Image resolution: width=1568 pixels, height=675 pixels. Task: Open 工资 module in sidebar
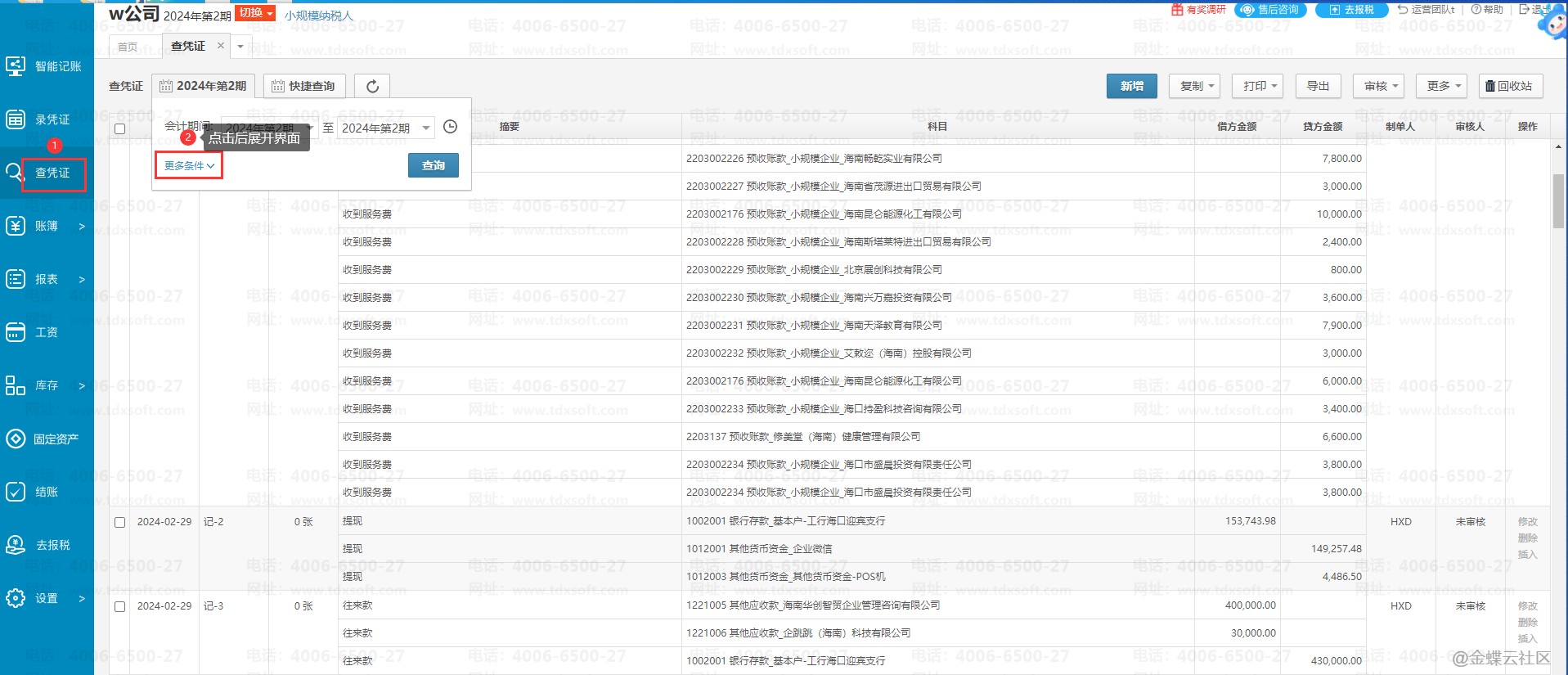coord(47,332)
